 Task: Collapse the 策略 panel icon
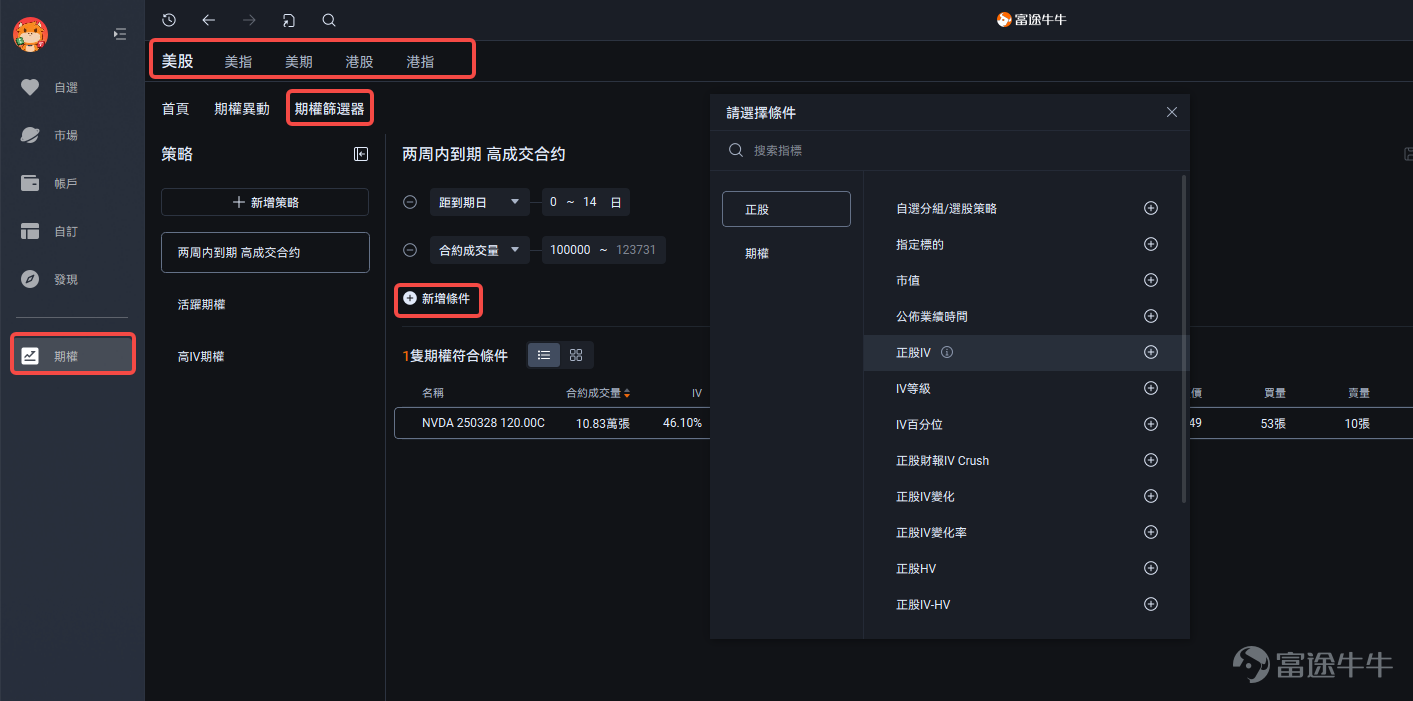click(x=361, y=154)
